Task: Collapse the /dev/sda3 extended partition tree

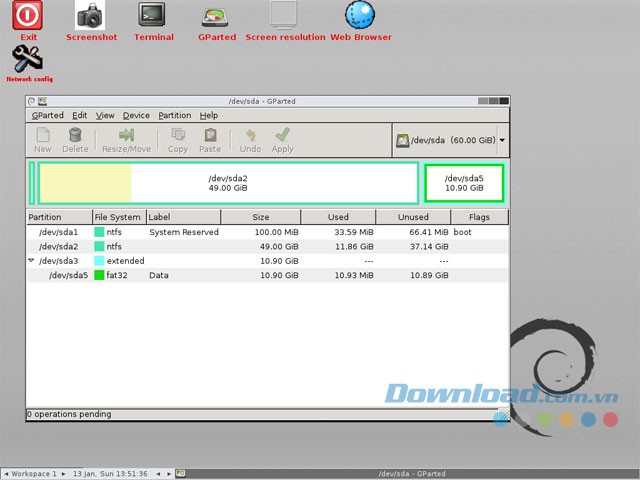Action: click(x=31, y=260)
